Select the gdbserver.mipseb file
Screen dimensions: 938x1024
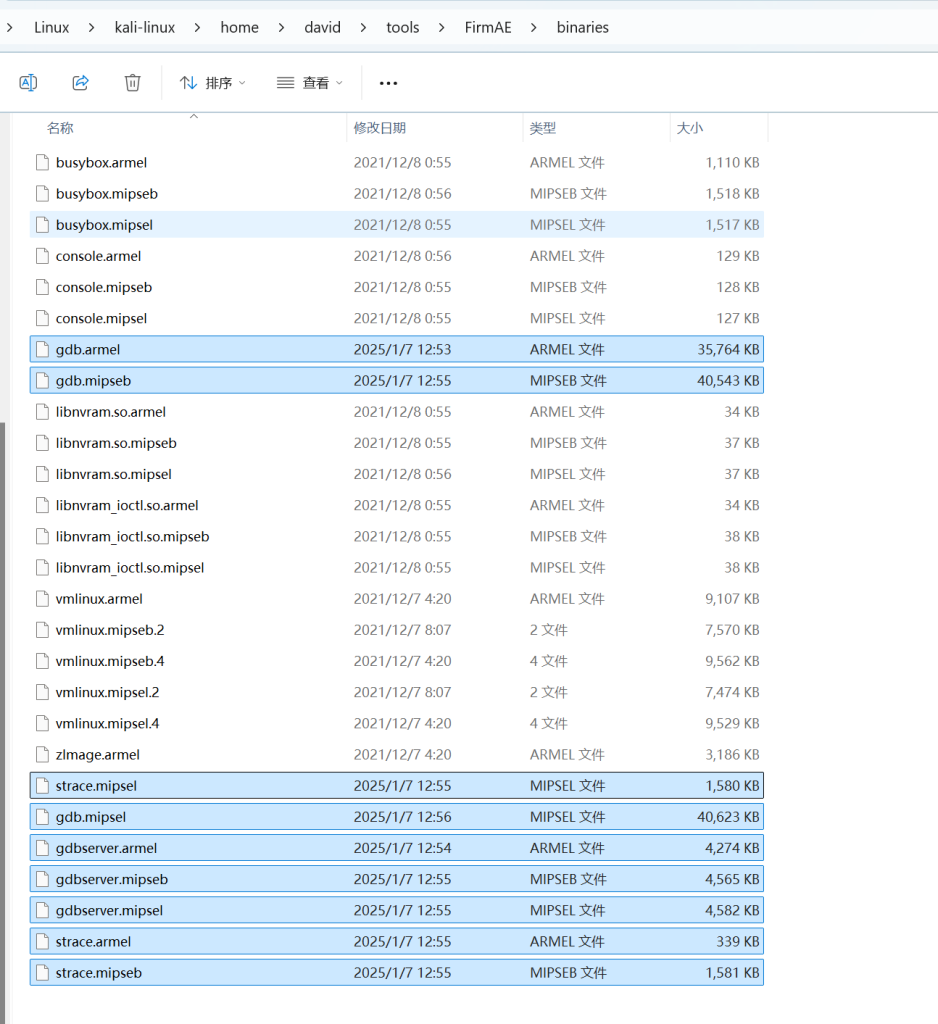(112, 879)
